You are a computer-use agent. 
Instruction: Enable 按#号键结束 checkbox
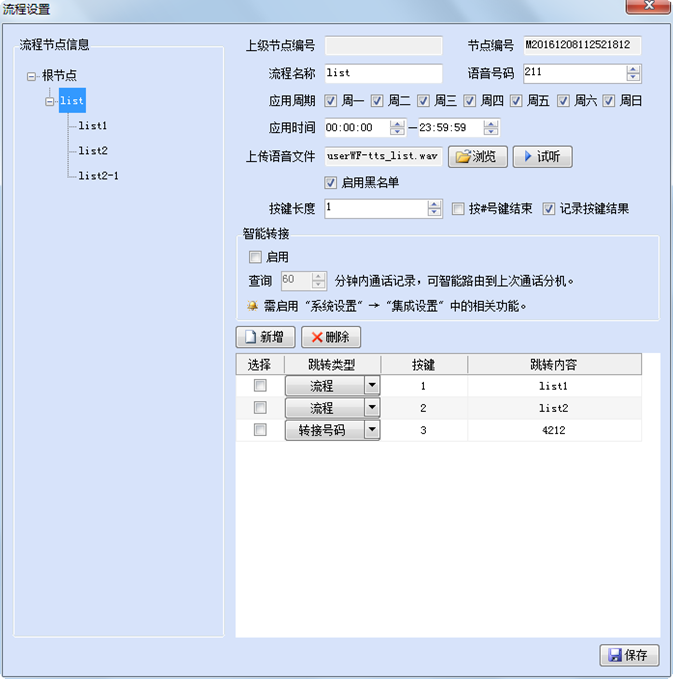coord(458,209)
